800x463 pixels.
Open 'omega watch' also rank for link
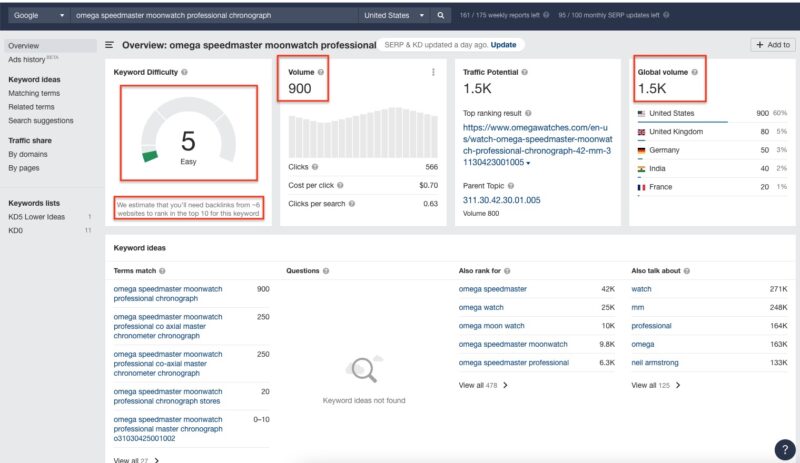click(x=481, y=307)
